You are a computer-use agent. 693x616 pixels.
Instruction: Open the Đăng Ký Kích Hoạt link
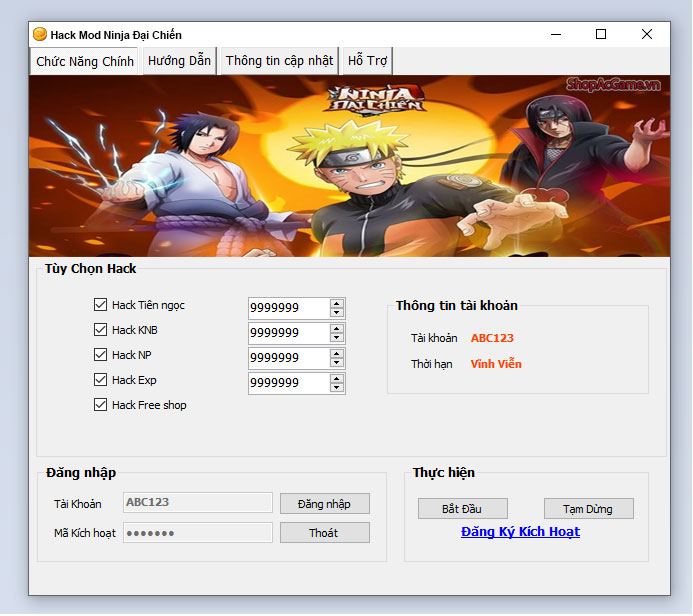tap(520, 532)
